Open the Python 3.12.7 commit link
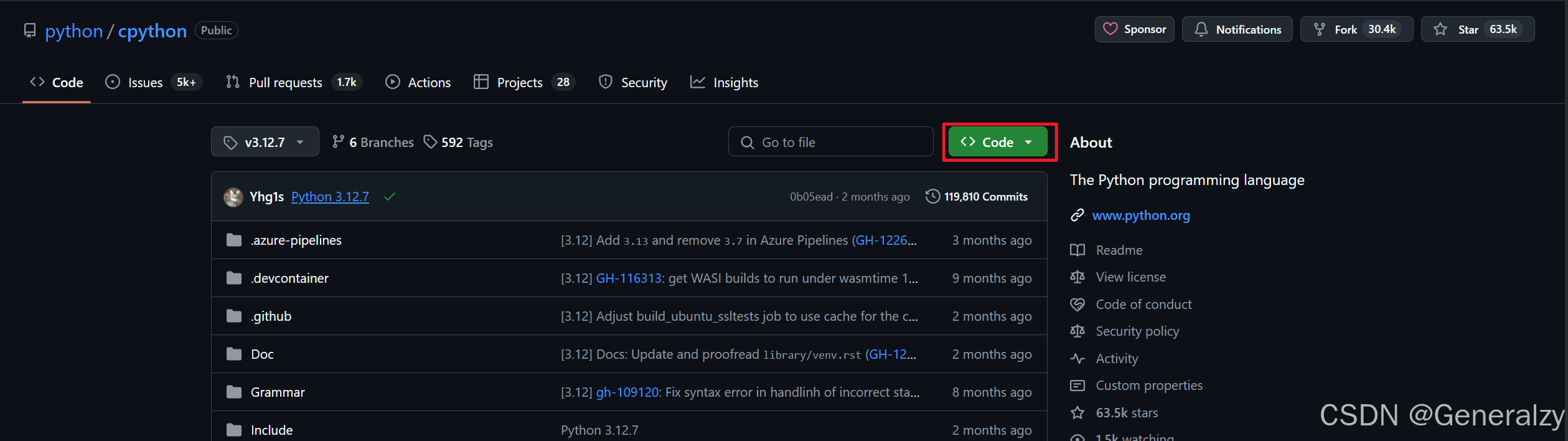The width and height of the screenshot is (1568, 441). click(330, 197)
